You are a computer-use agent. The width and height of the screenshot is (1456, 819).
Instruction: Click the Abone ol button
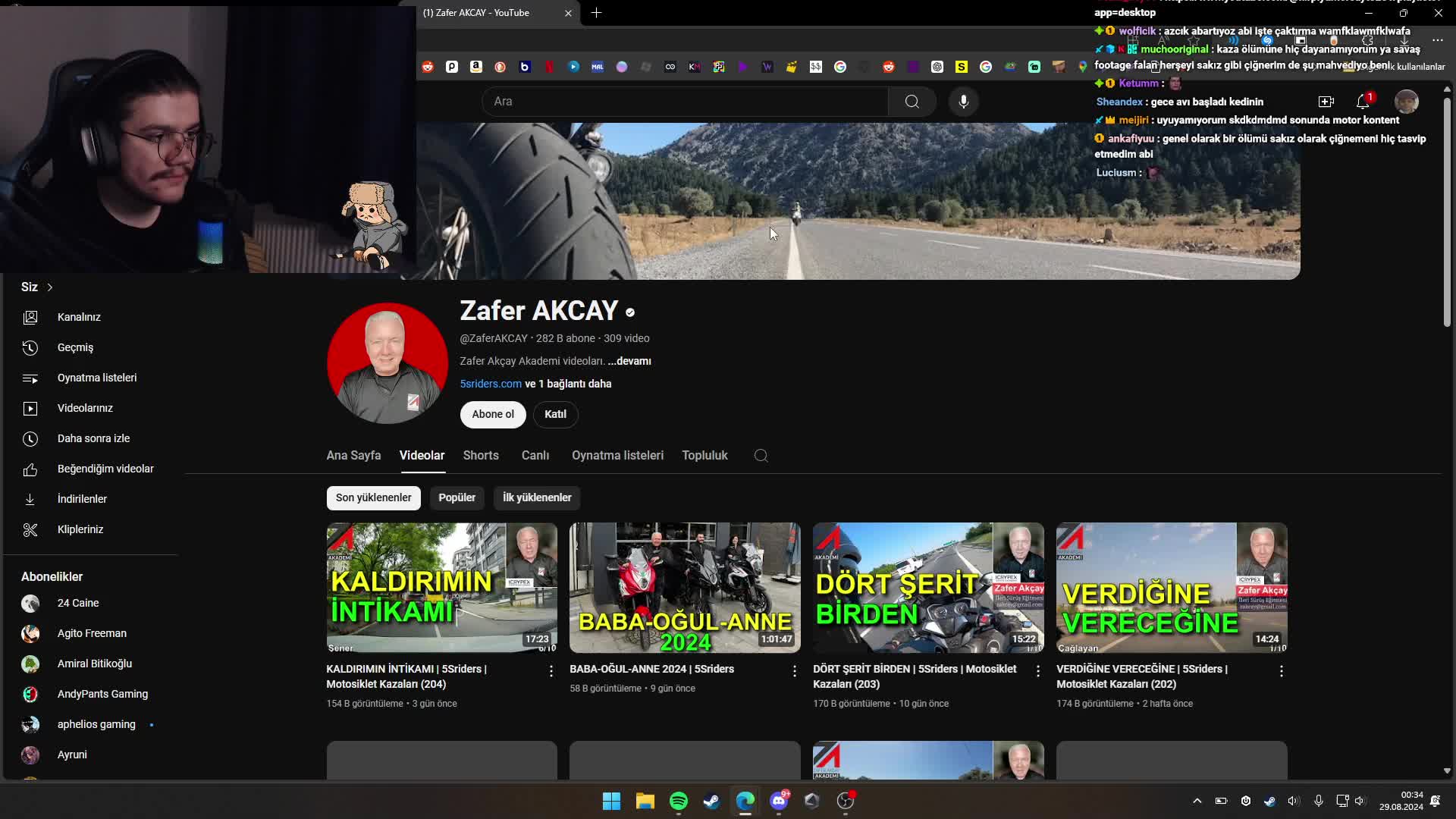pyautogui.click(x=493, y=414)
